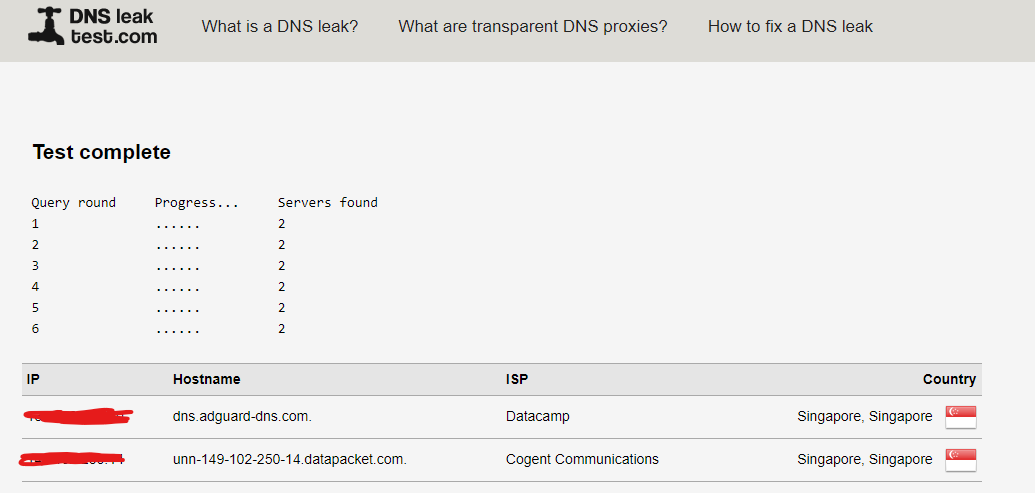Open "What are transparent DNS proxies?" link

[x=533, y=26]
